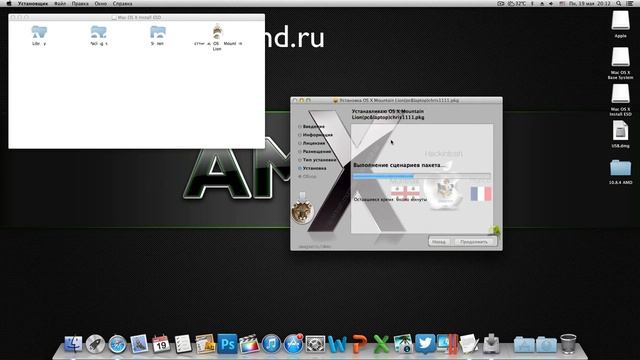Open second blue folder stack beside Trash
The width and height of the screenshot is (640, 360).
click(546, 344)
